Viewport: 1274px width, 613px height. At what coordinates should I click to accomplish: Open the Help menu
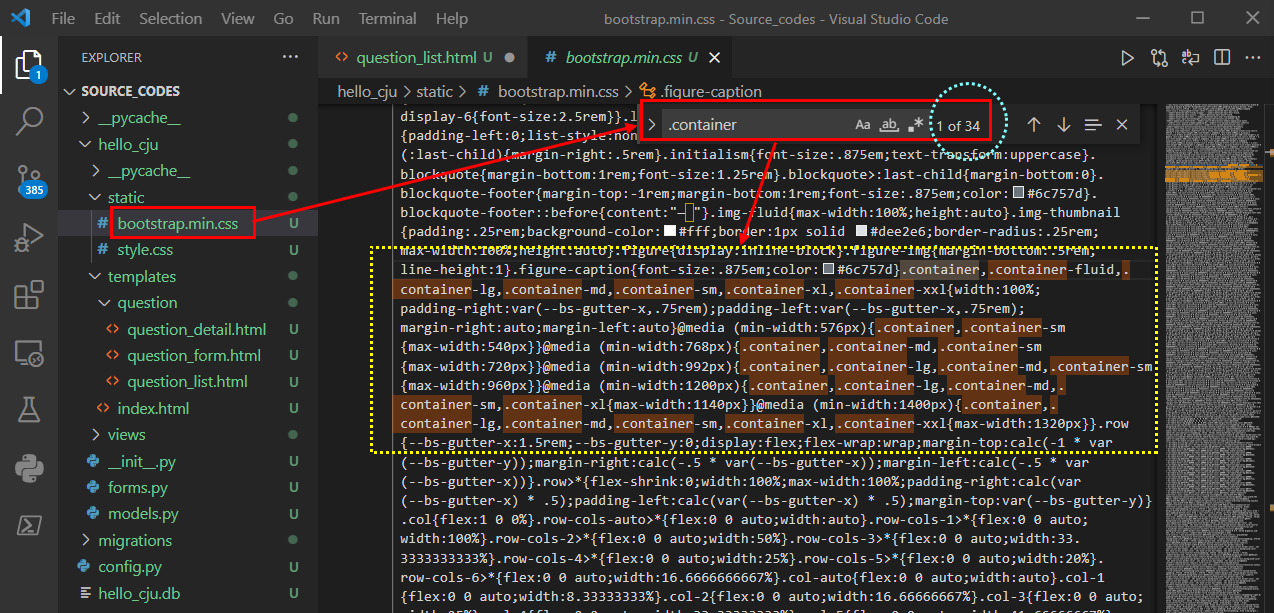[x=451, y=18]
